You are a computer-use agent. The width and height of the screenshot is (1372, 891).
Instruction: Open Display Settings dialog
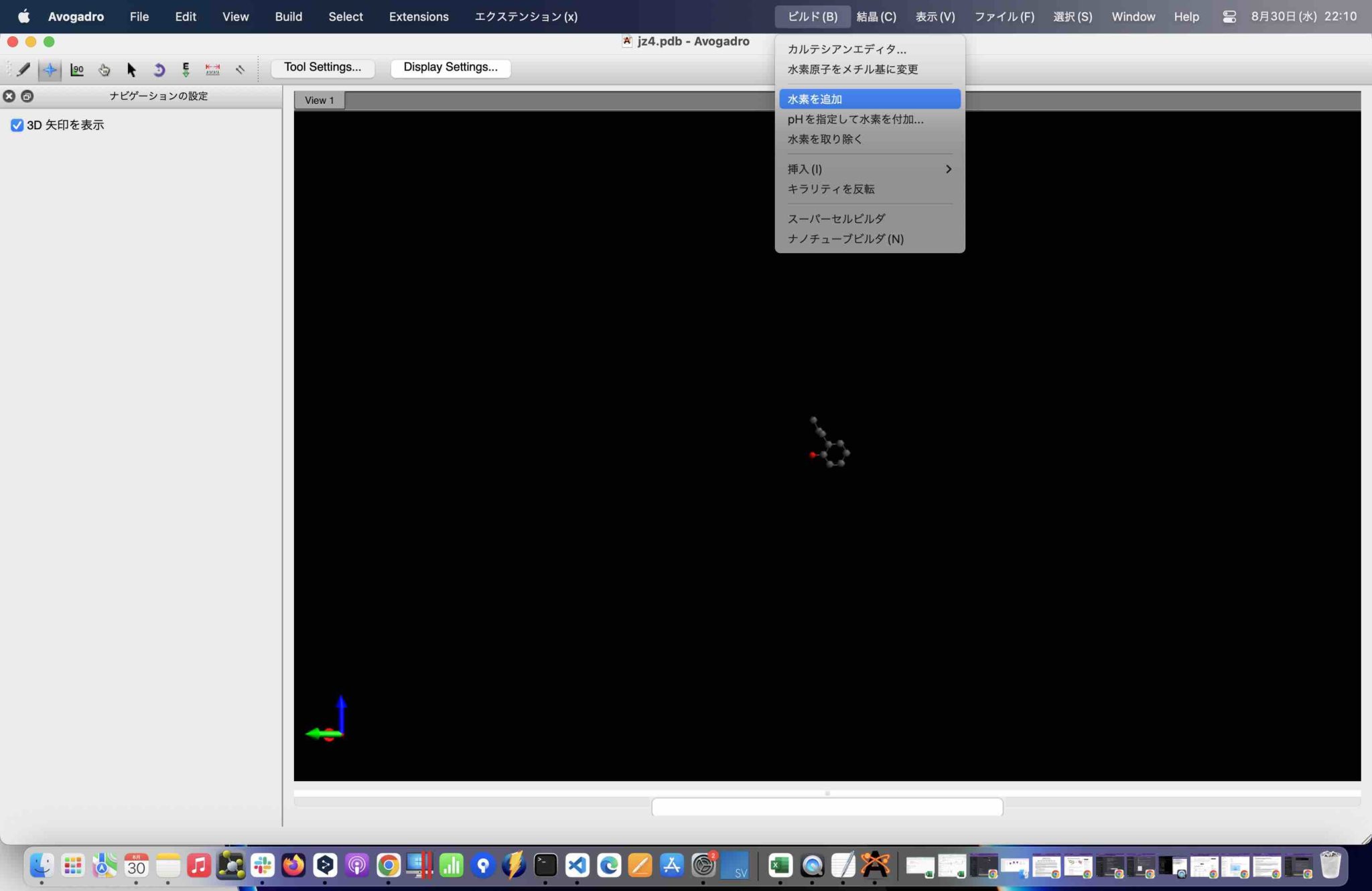(450, 67)
